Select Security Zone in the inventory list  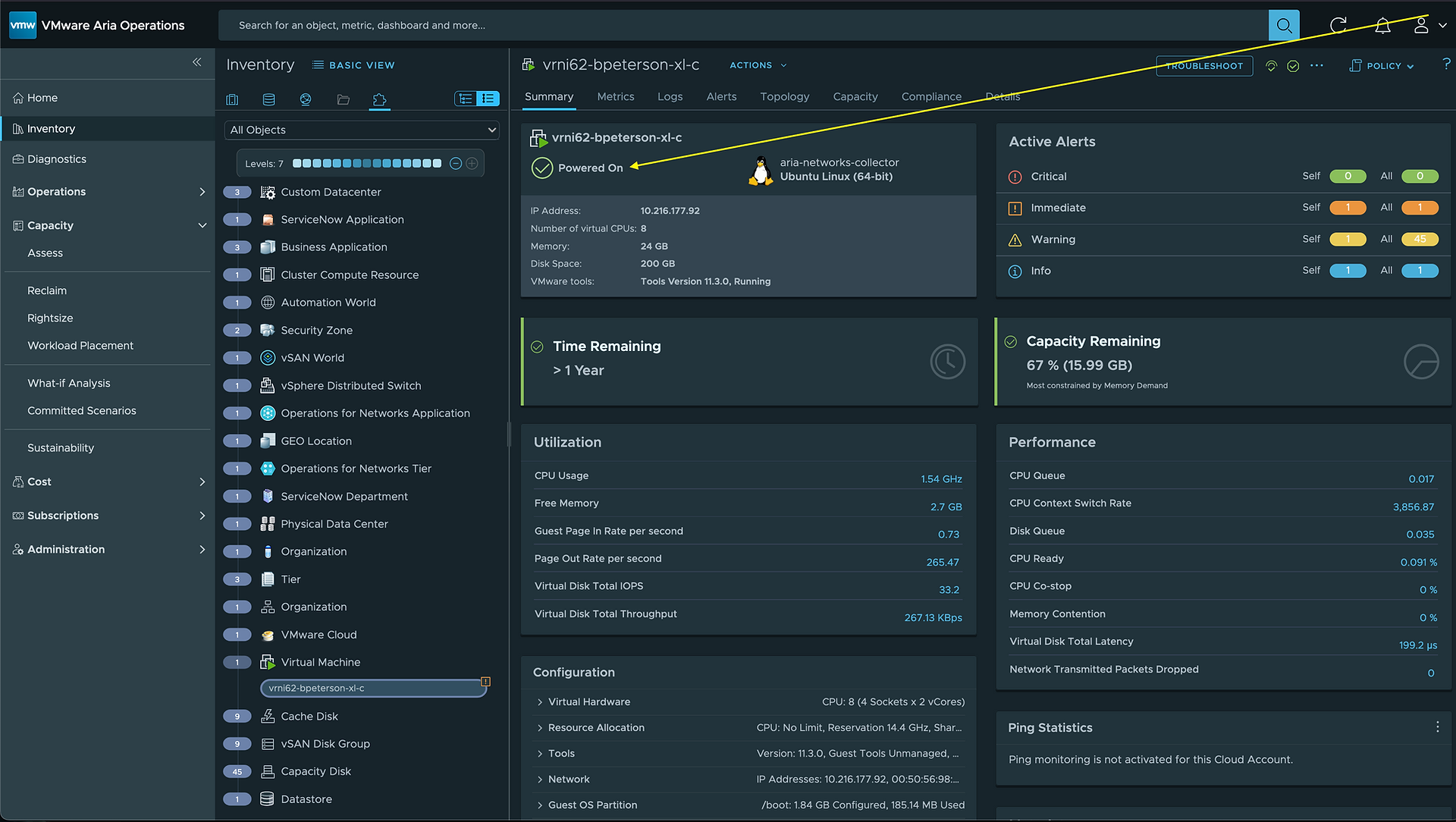coord(317,331)
